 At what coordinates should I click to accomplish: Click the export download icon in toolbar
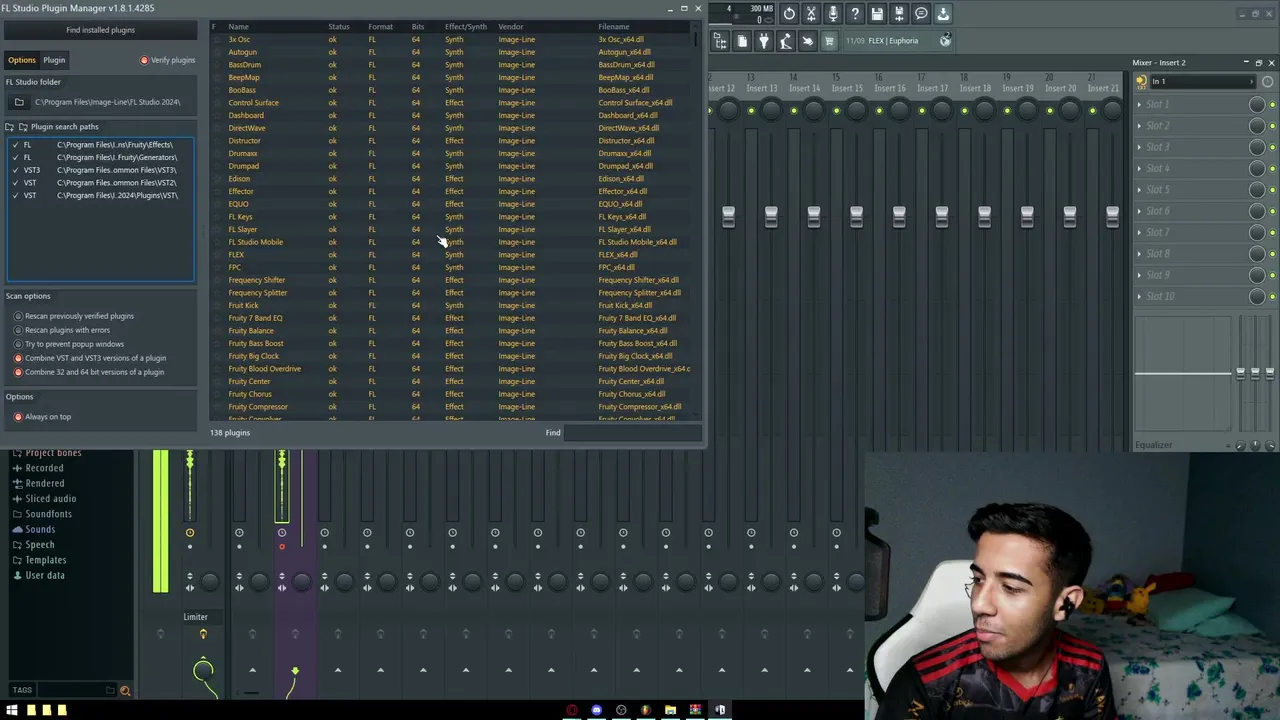click(x=943, y=13)
